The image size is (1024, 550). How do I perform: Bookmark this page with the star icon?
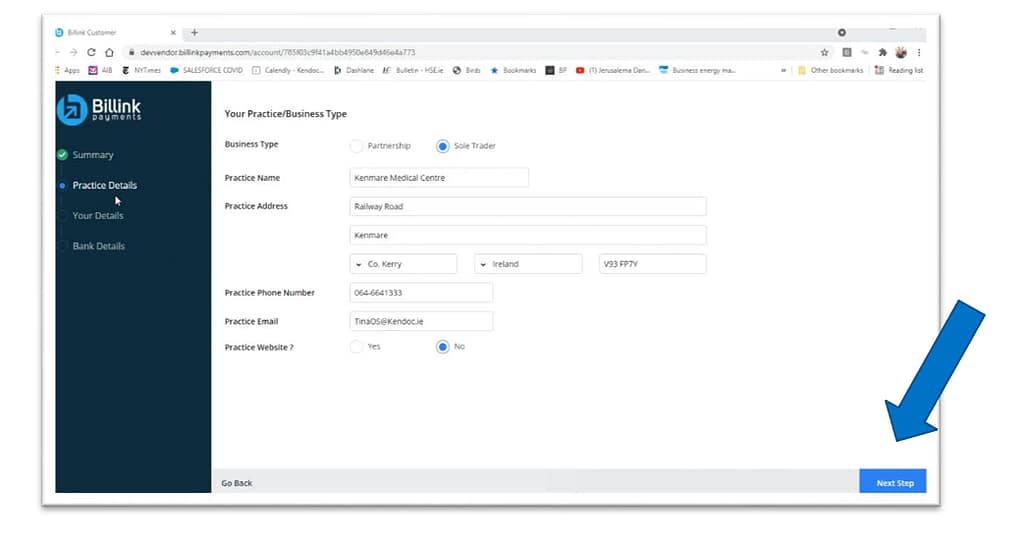(824, 52)
